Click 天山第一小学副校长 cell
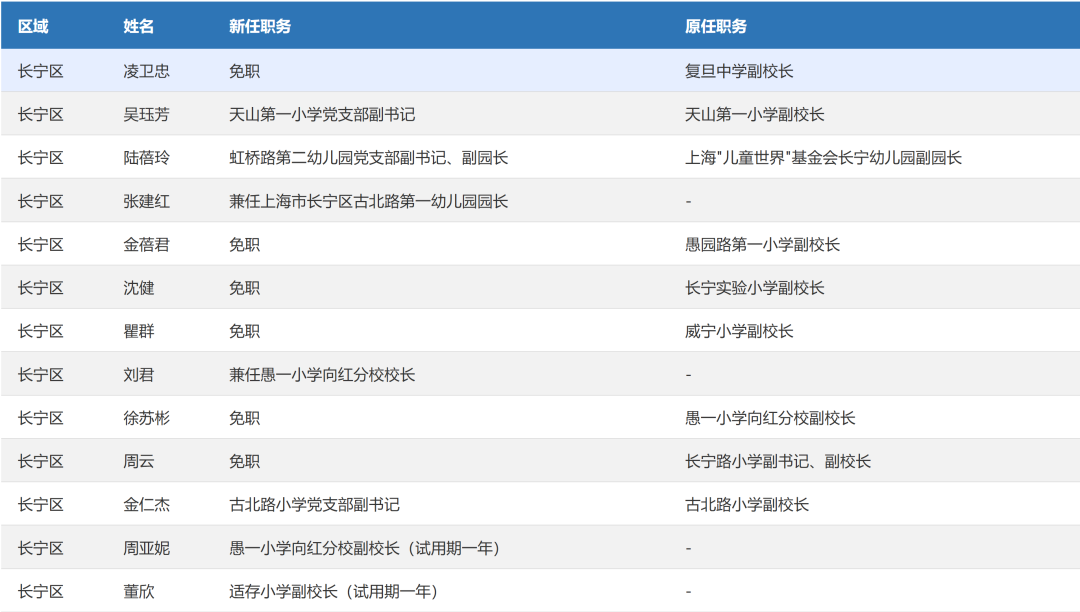The height and width of the screenshot is (612, 1080). (x=755, y=114)
